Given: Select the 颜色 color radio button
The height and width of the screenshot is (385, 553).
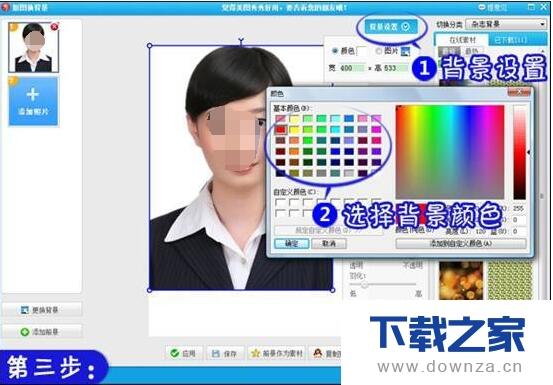Looking at the screenshot, I should [335, 51].
